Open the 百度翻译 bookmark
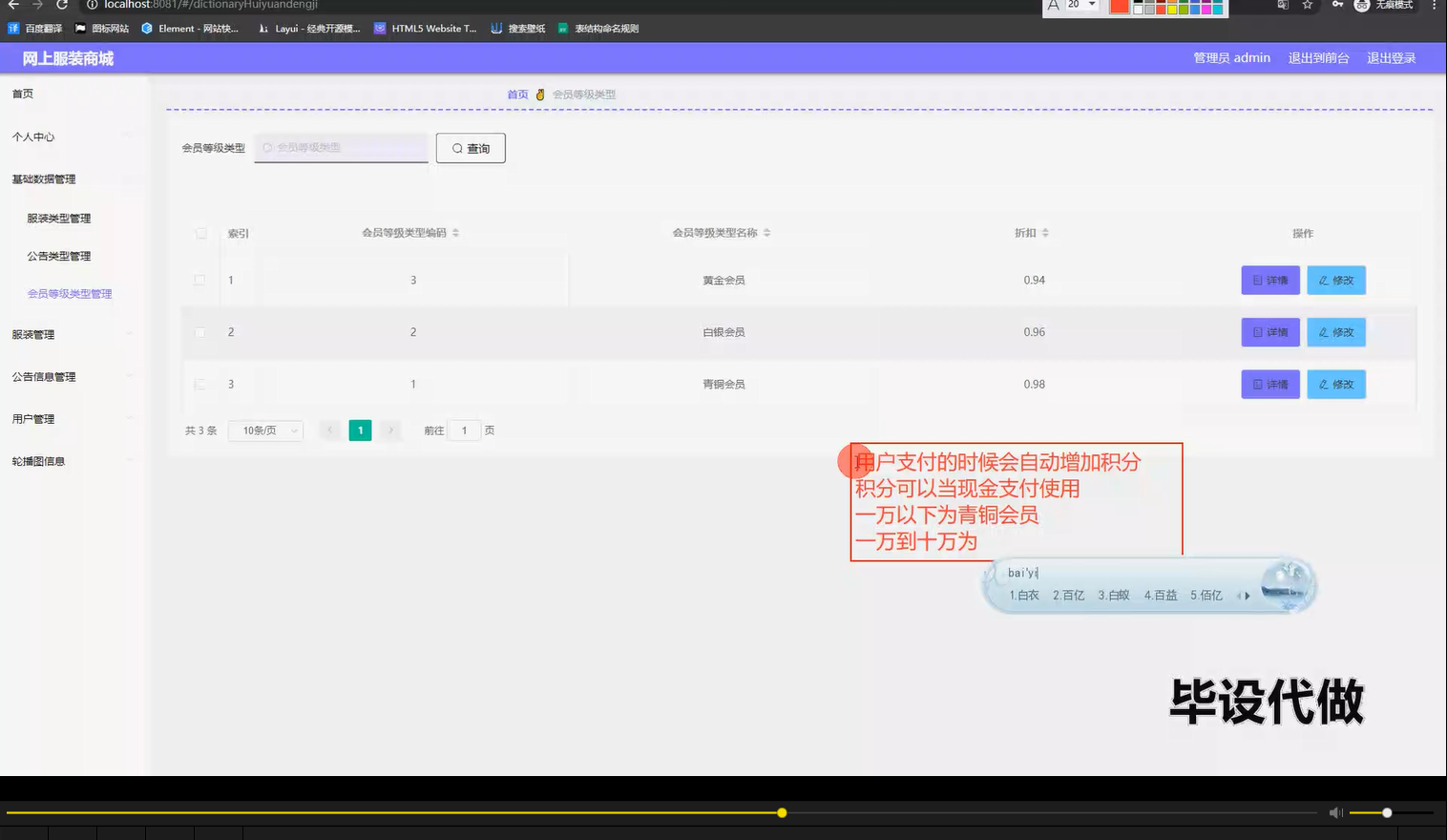 [x=36, y=28]
